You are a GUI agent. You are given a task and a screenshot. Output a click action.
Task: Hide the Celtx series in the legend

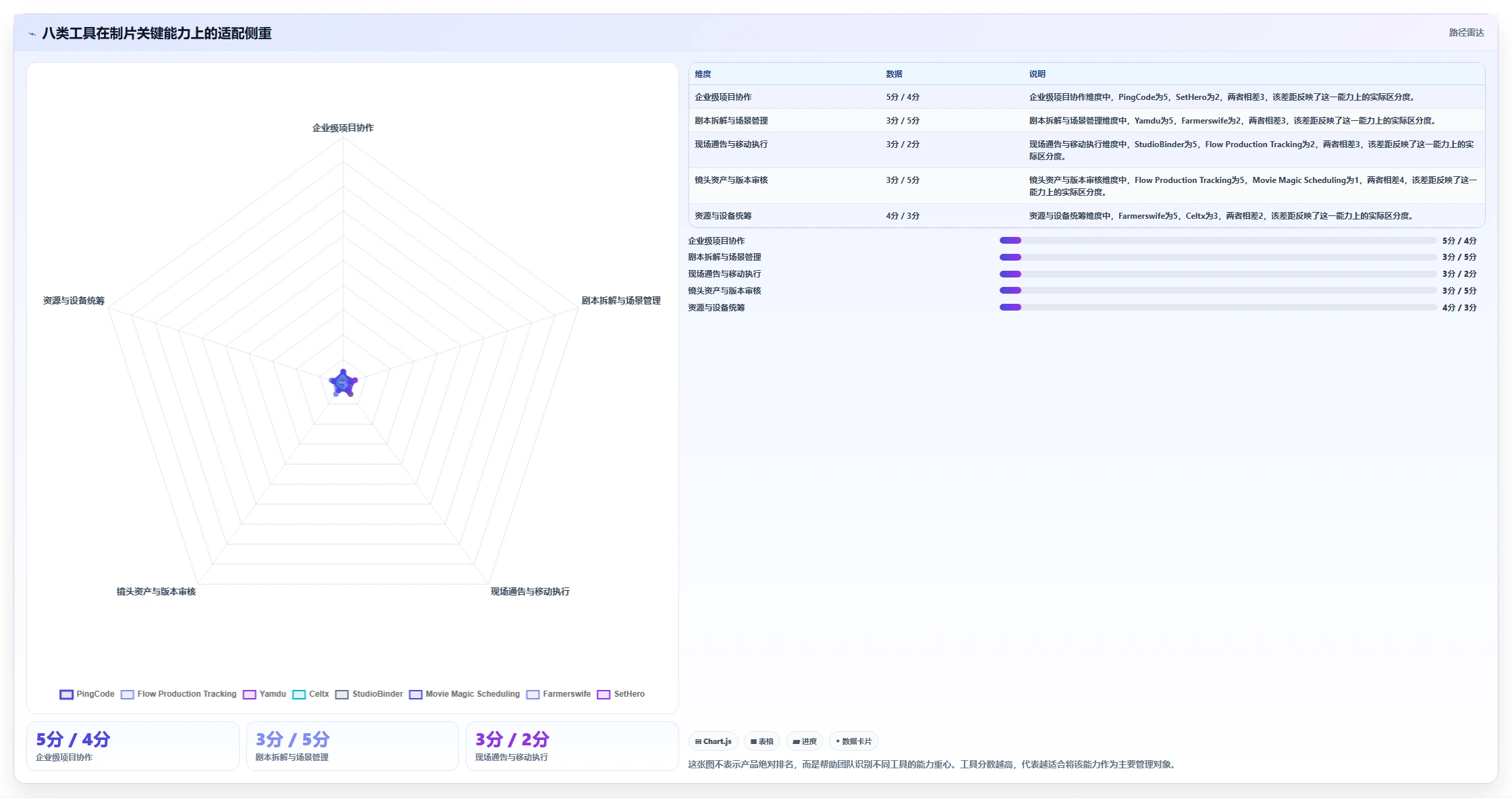pyautogui.click(x=310, y=694)
